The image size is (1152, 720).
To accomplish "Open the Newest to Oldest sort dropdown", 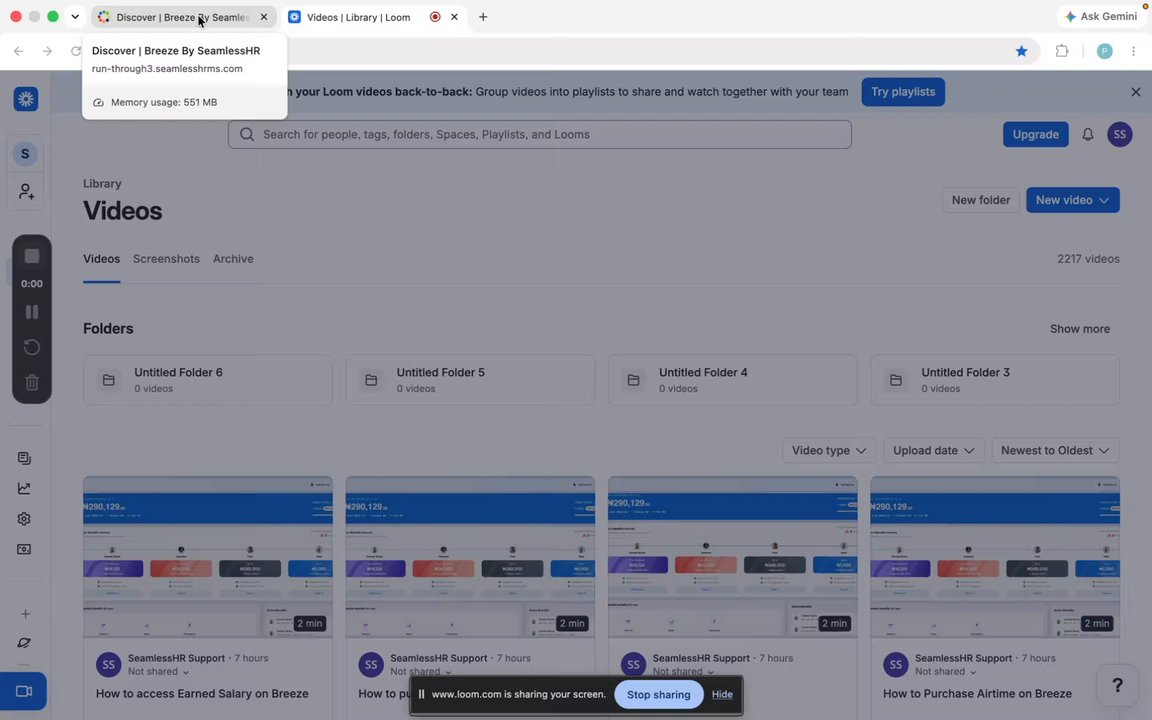I will pyautogui.click(x=1055, y=450).
